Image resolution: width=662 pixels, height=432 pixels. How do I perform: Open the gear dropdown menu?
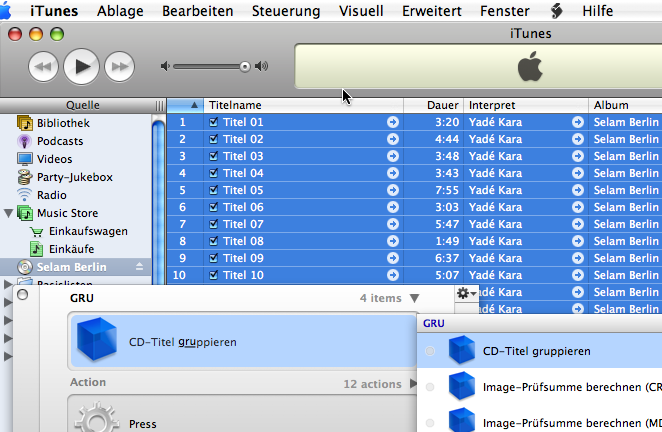pyautogui.click(x=466, y=293)
